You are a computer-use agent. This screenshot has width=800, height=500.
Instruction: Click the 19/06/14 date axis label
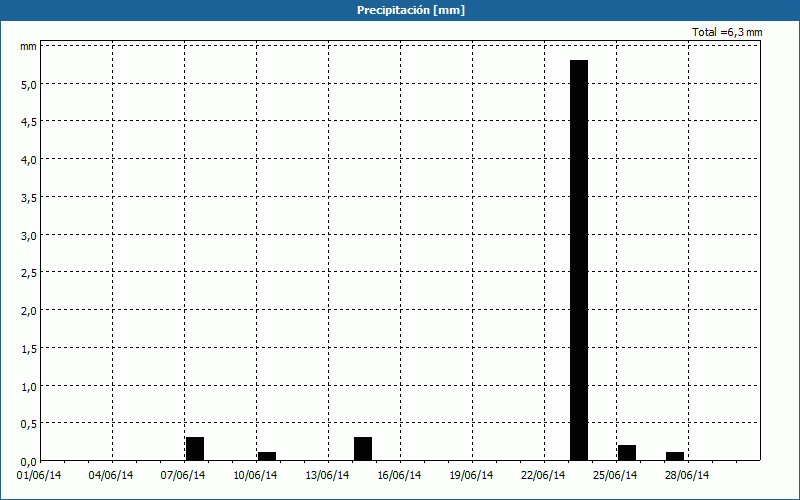tap(471, 476)
